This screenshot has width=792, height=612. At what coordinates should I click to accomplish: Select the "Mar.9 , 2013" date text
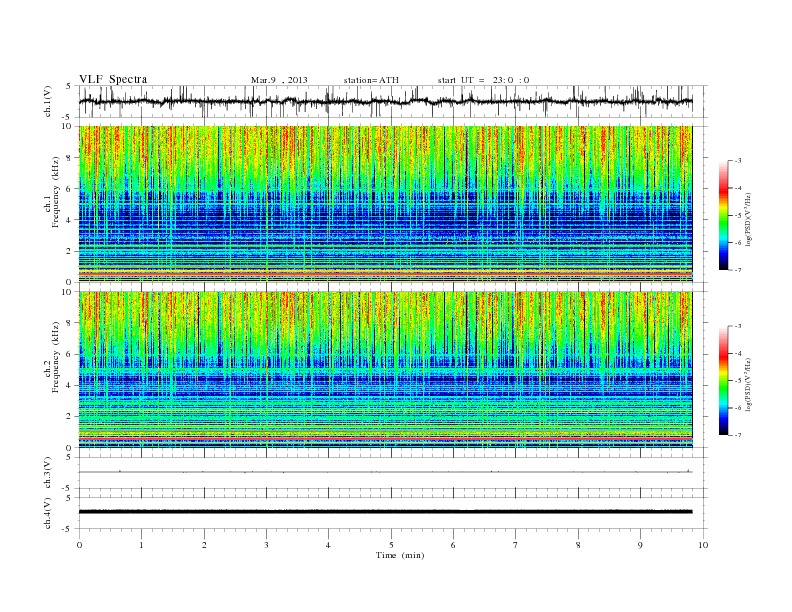point(279,80)
